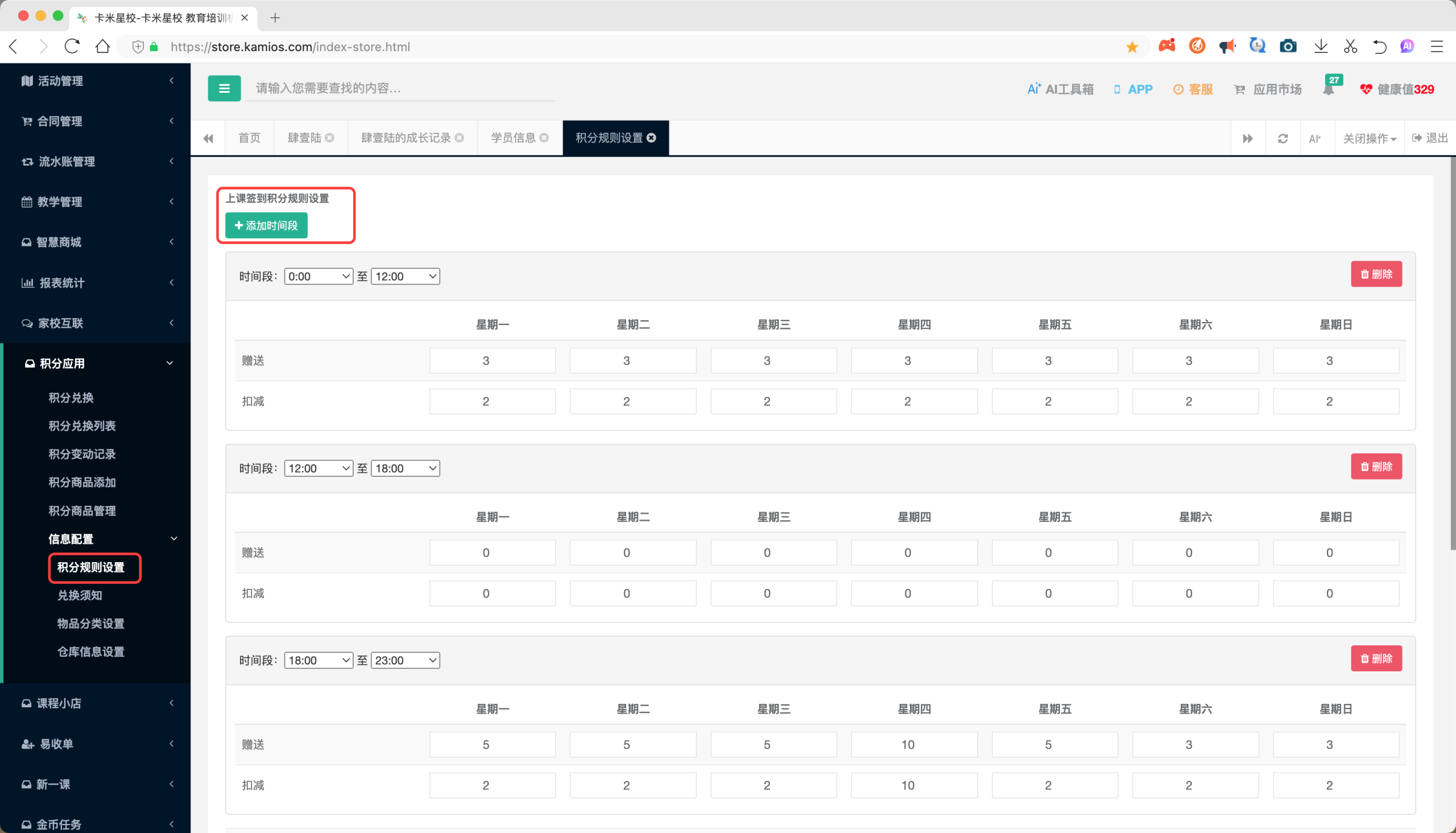Screen dimensions: 1456x833
Task: Open browser hamburger menu icon
Action: 1437,46
